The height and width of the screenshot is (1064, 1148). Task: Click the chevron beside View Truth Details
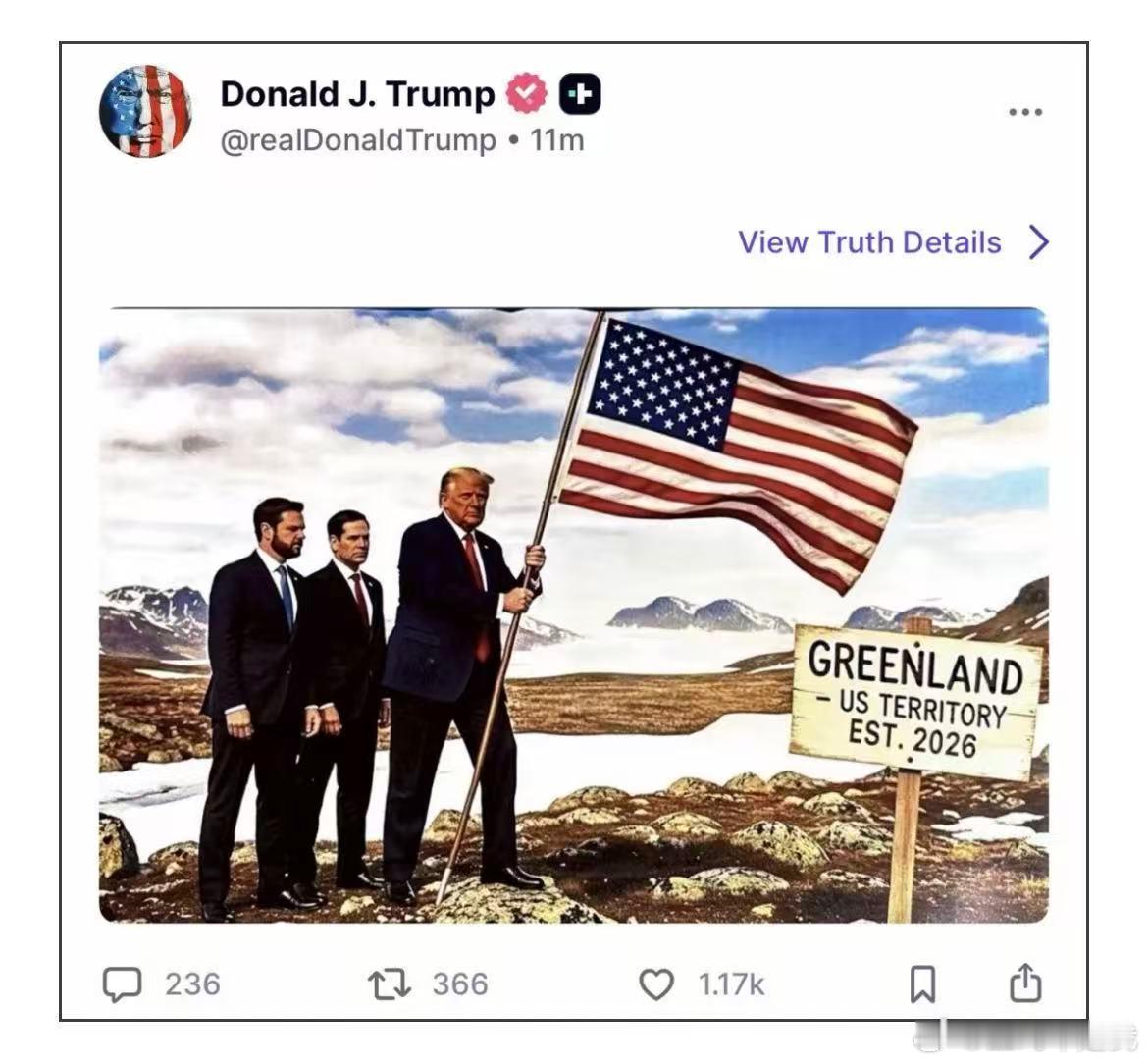point(1039,241)
